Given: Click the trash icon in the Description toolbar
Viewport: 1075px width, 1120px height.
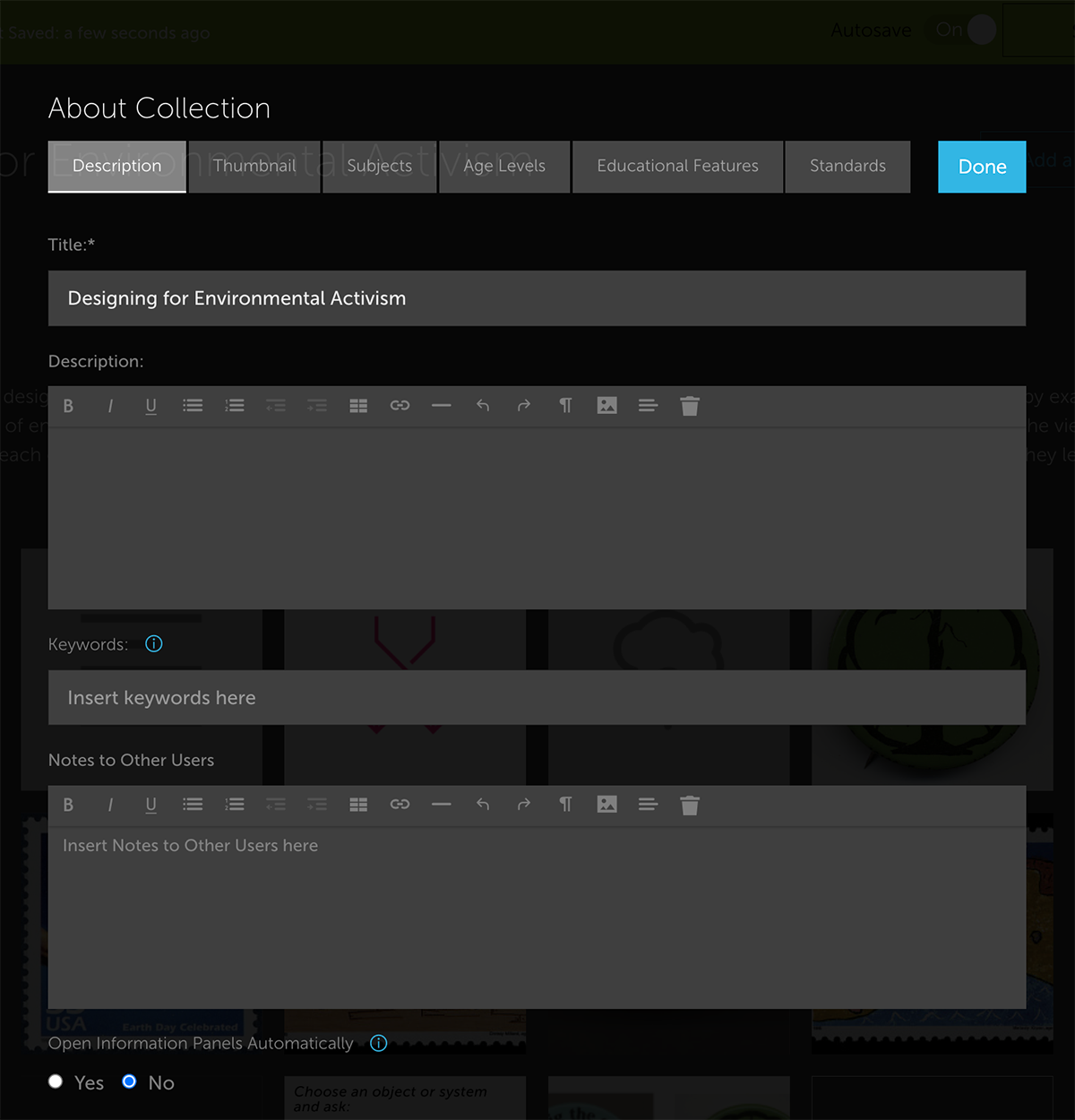Looking at the screenshot, I should tap(689, 406).
